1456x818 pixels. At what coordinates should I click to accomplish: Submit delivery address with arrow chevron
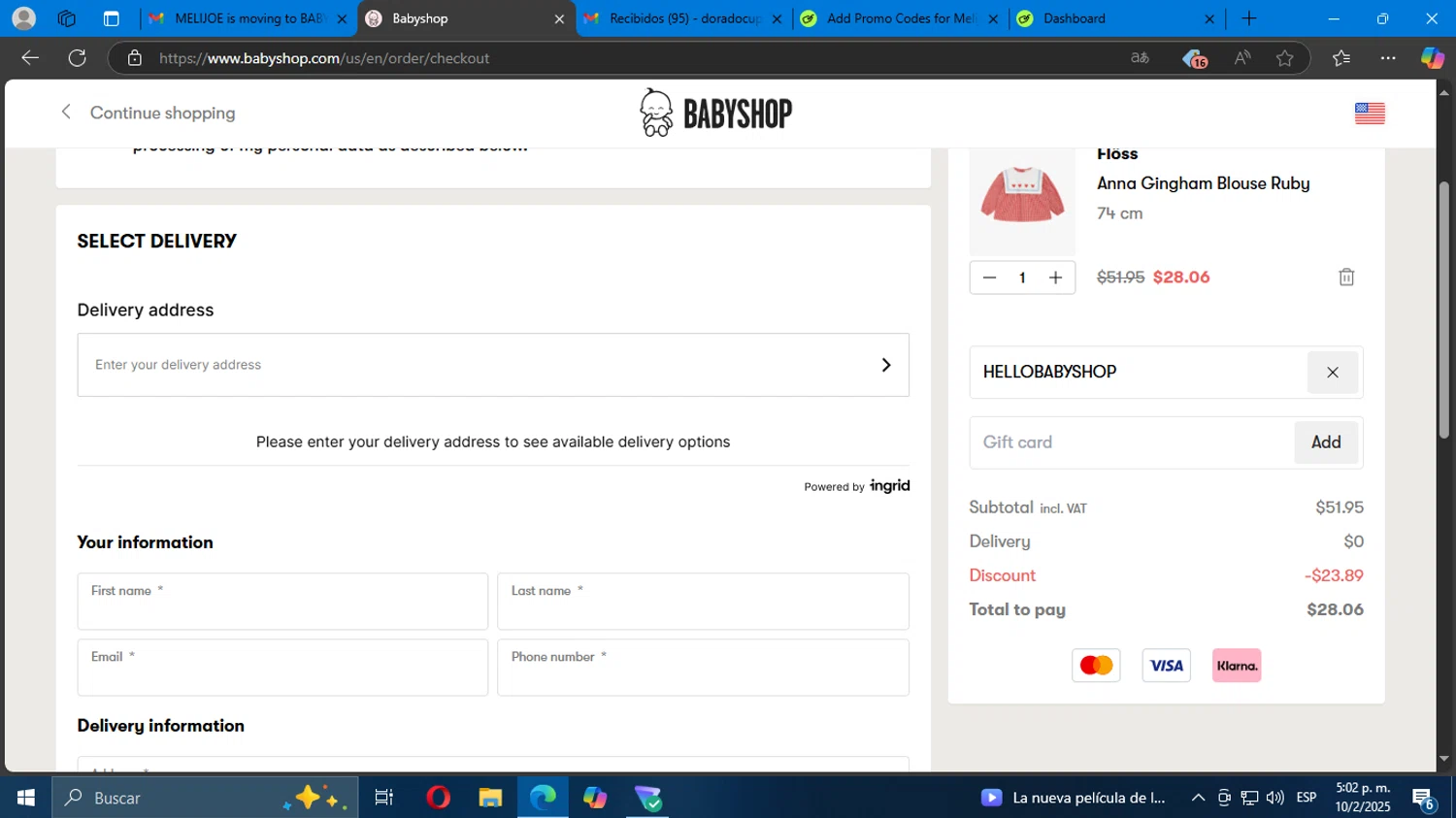click(886, 365)
